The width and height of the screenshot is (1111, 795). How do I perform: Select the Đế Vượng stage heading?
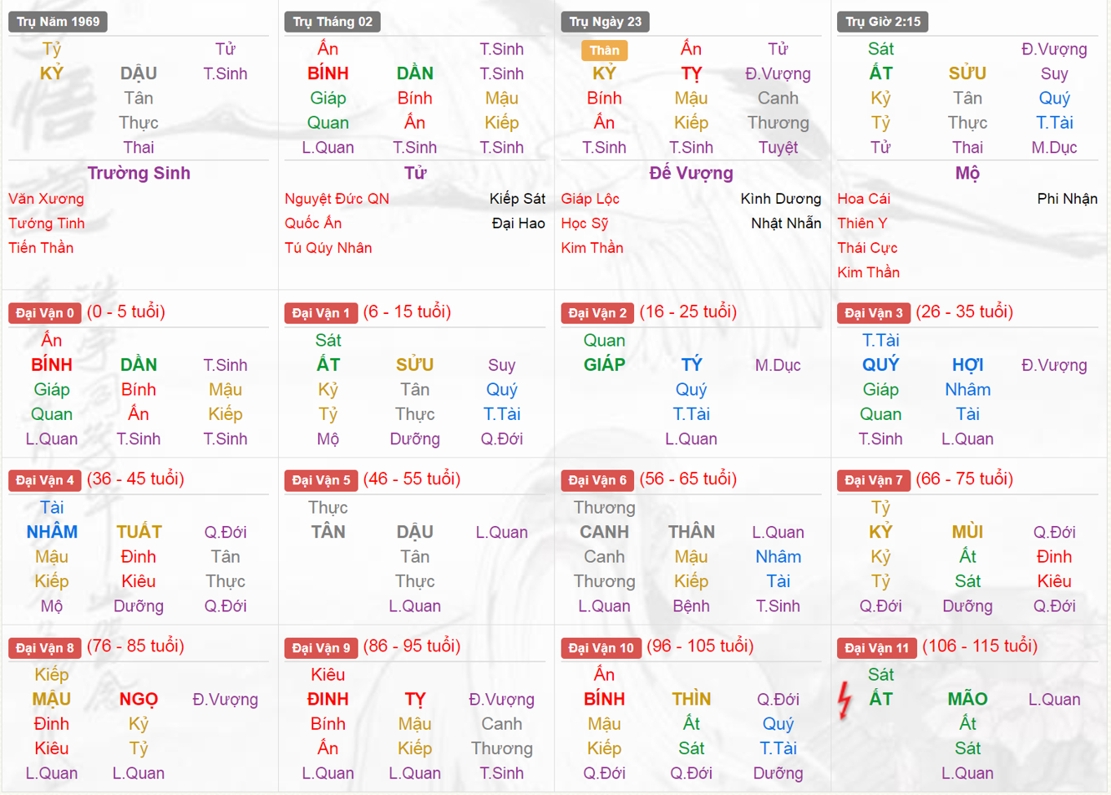pyautogui.click(x=691, y=173)
